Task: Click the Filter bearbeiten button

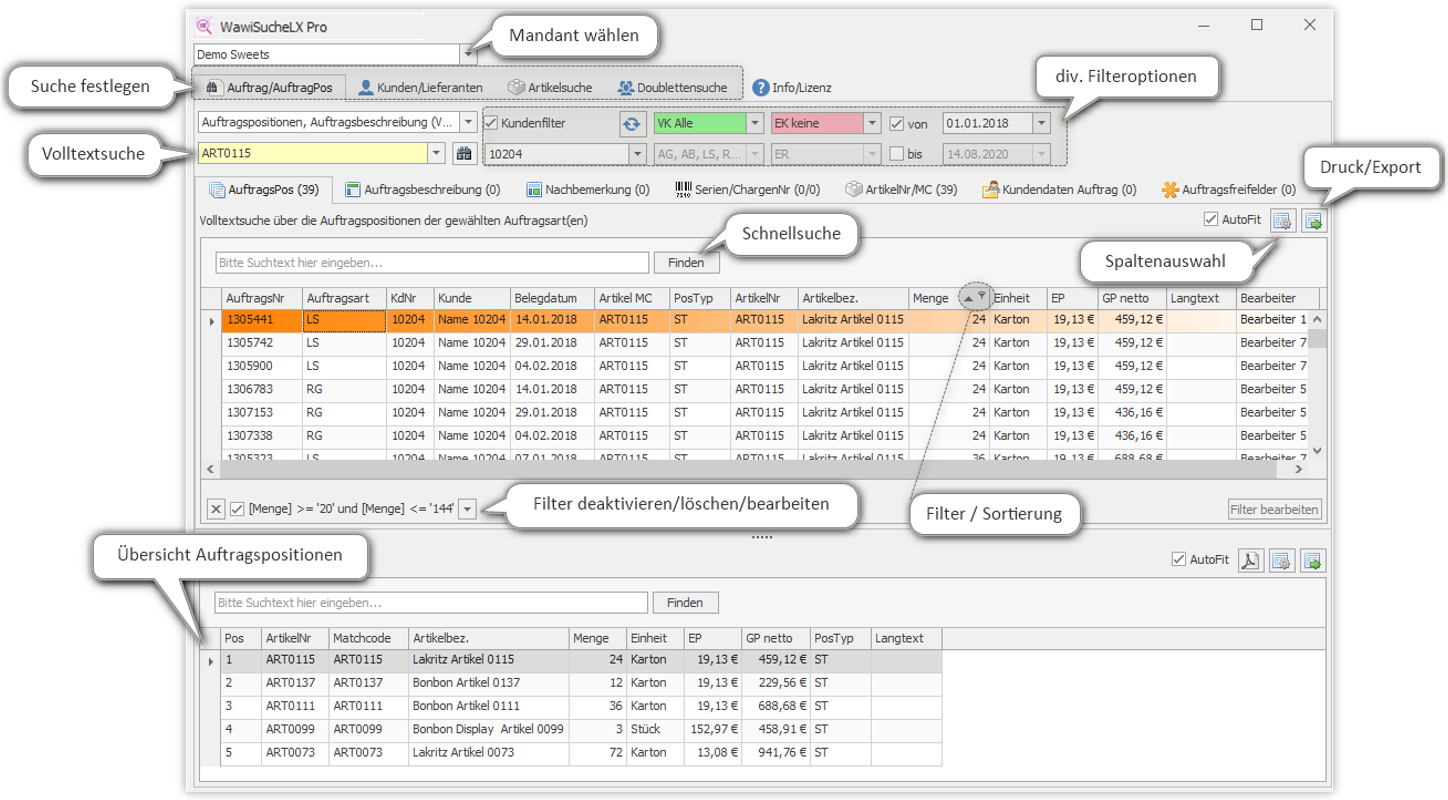Action: pyautogui.click(x=1275, y=509)
